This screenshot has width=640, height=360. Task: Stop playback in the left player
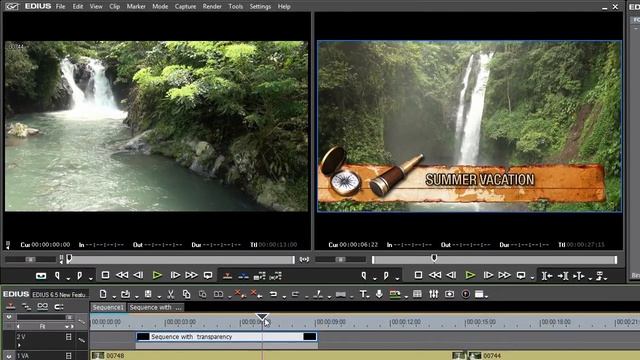pyautogui.click(x=105, y=275)
